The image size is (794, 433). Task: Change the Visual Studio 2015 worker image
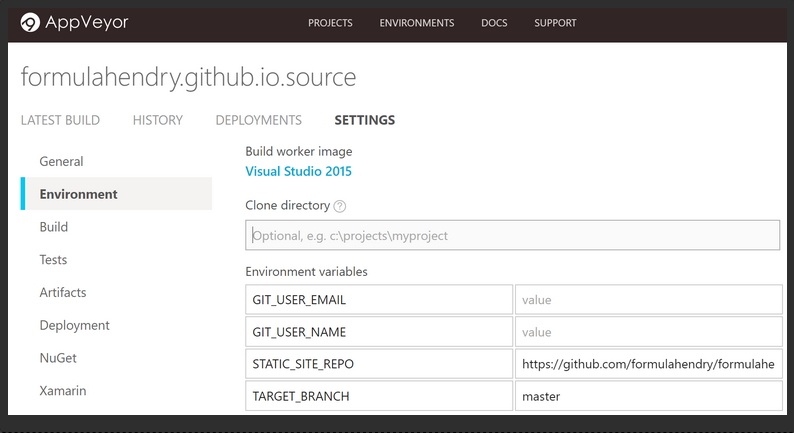pyautogui.click(x=298, y=171)
